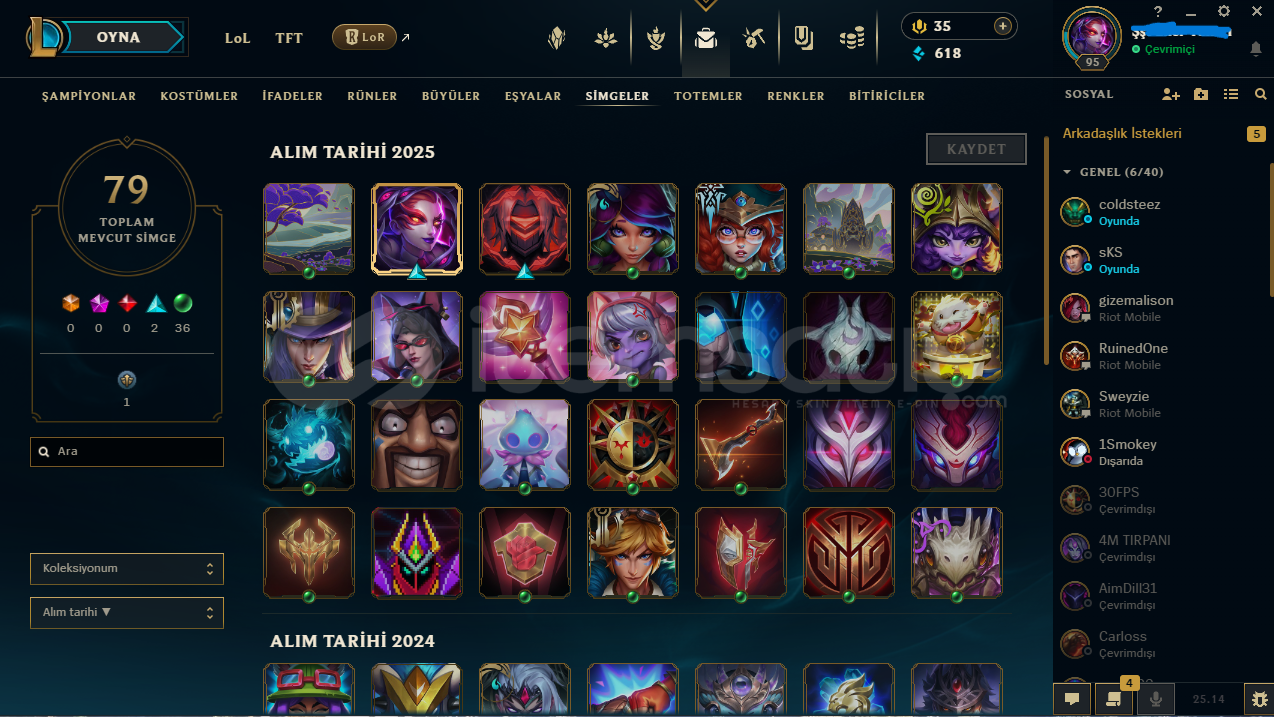The image size is (1274, 717).
Task: Switch to the KOSTÜMLER tab
Action: tap(199, 96)
